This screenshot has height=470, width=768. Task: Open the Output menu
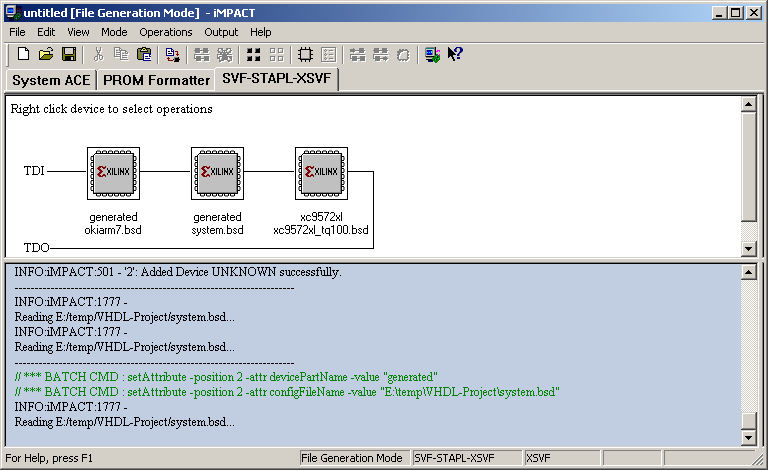tap(221, 32)
